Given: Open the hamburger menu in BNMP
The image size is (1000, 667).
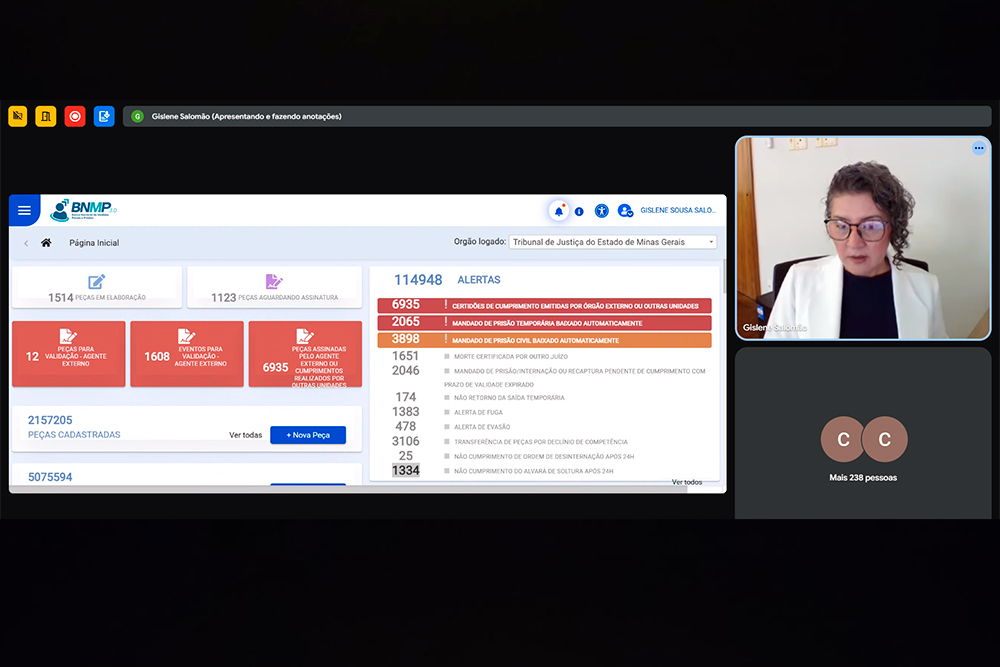Looking at the screenshot, I should 24,211.
